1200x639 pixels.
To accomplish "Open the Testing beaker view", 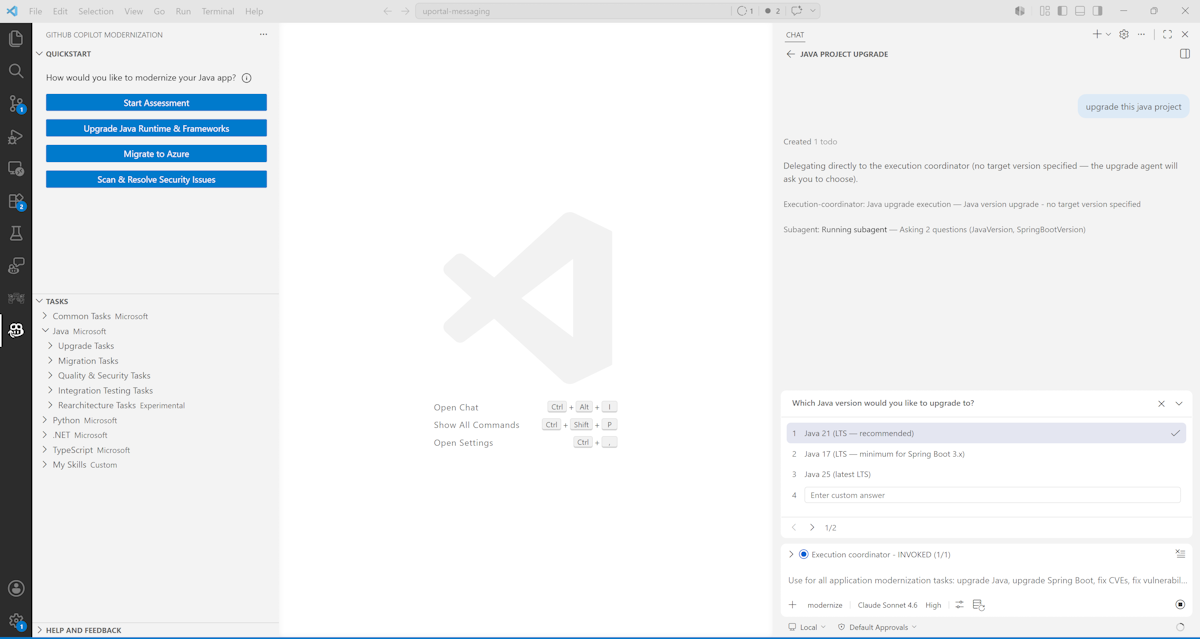I will point(16,233).
